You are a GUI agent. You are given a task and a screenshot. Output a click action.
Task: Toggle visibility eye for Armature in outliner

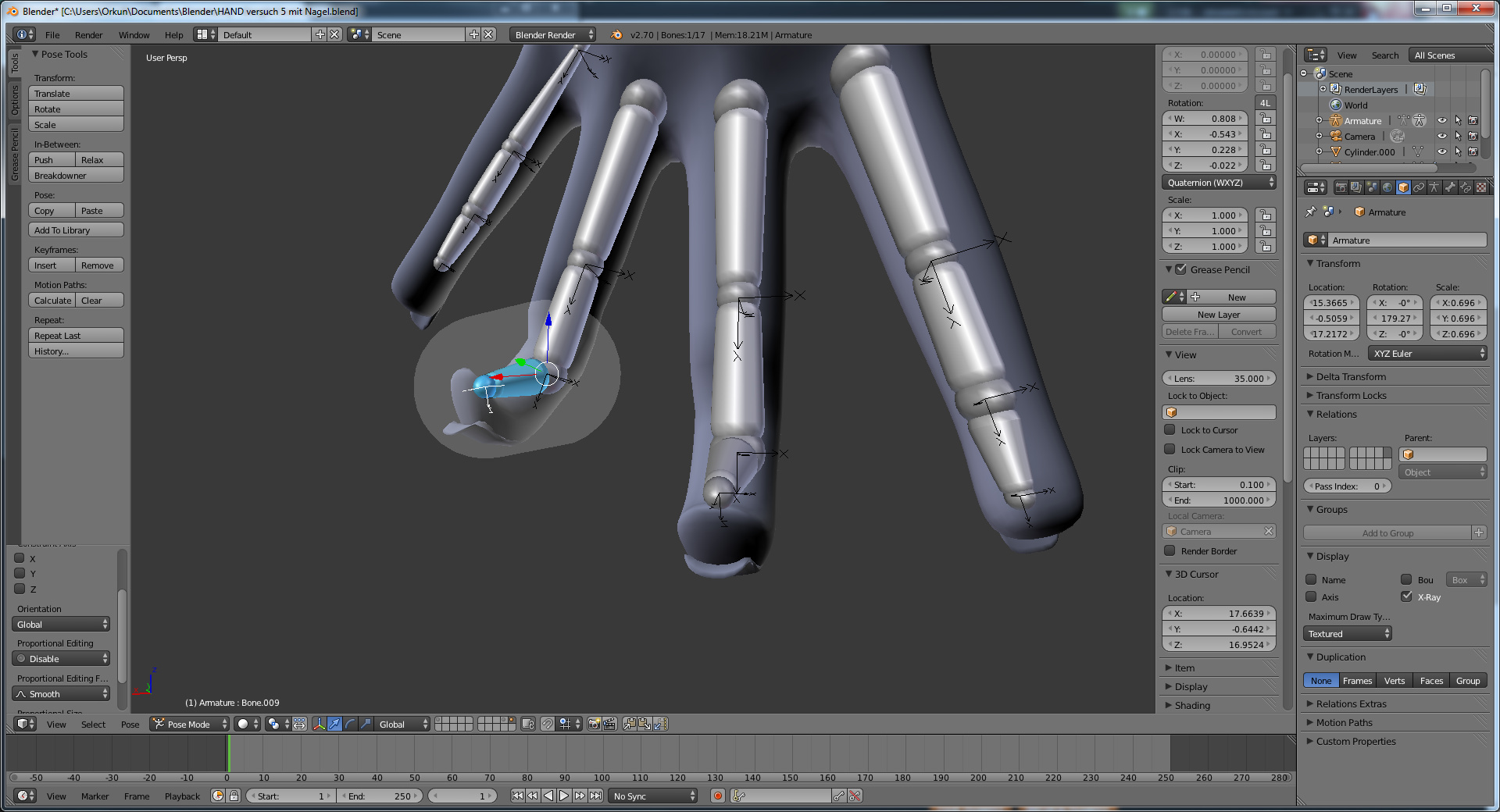[x=1442, y=120]
